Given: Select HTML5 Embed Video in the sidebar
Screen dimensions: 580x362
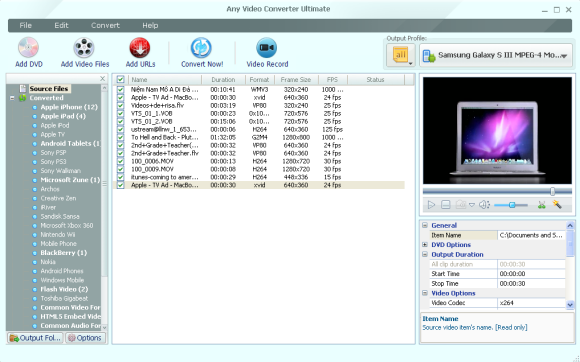Looking at the screenshot, I should 70,317.
